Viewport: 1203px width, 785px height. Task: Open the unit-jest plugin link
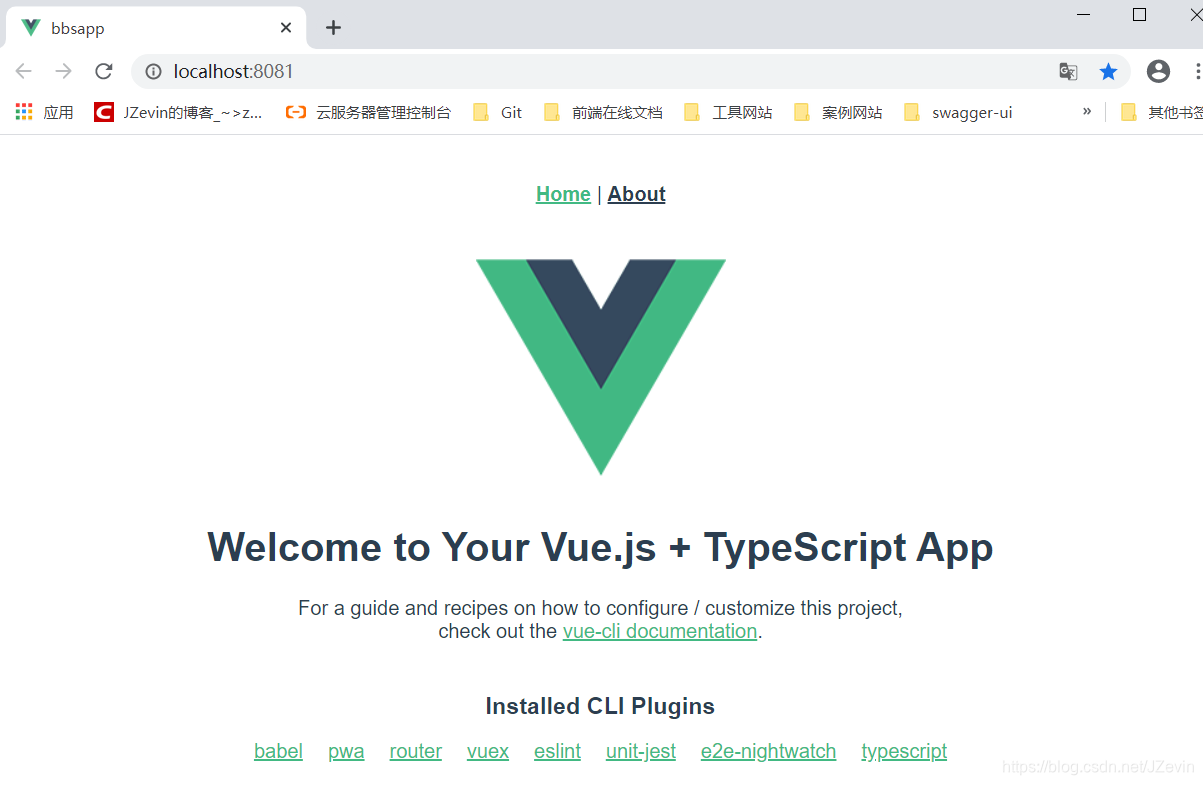pos(641,751)
